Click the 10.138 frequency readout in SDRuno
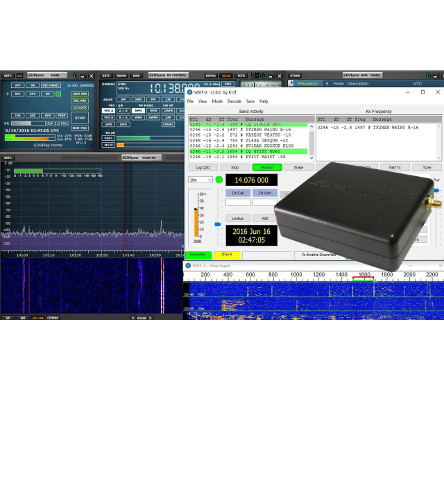The image size is (444, 486). click(x=167, y=88)
